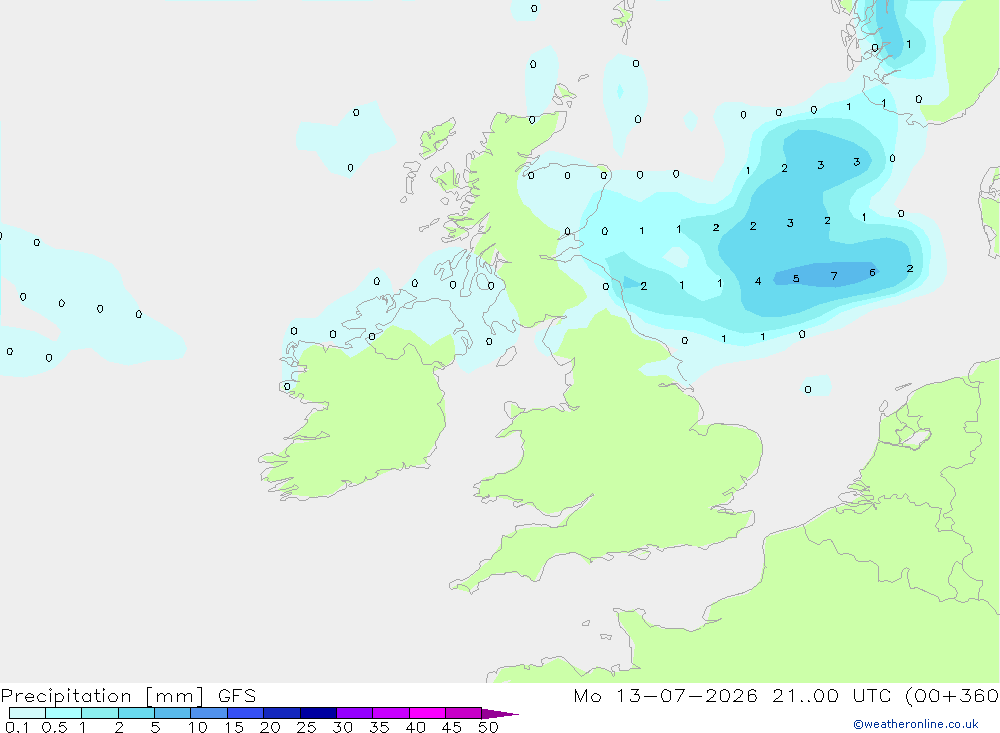1000x733 pixels.
Task: Click the '45' legend scale label
Action: [x=452, y=727]
